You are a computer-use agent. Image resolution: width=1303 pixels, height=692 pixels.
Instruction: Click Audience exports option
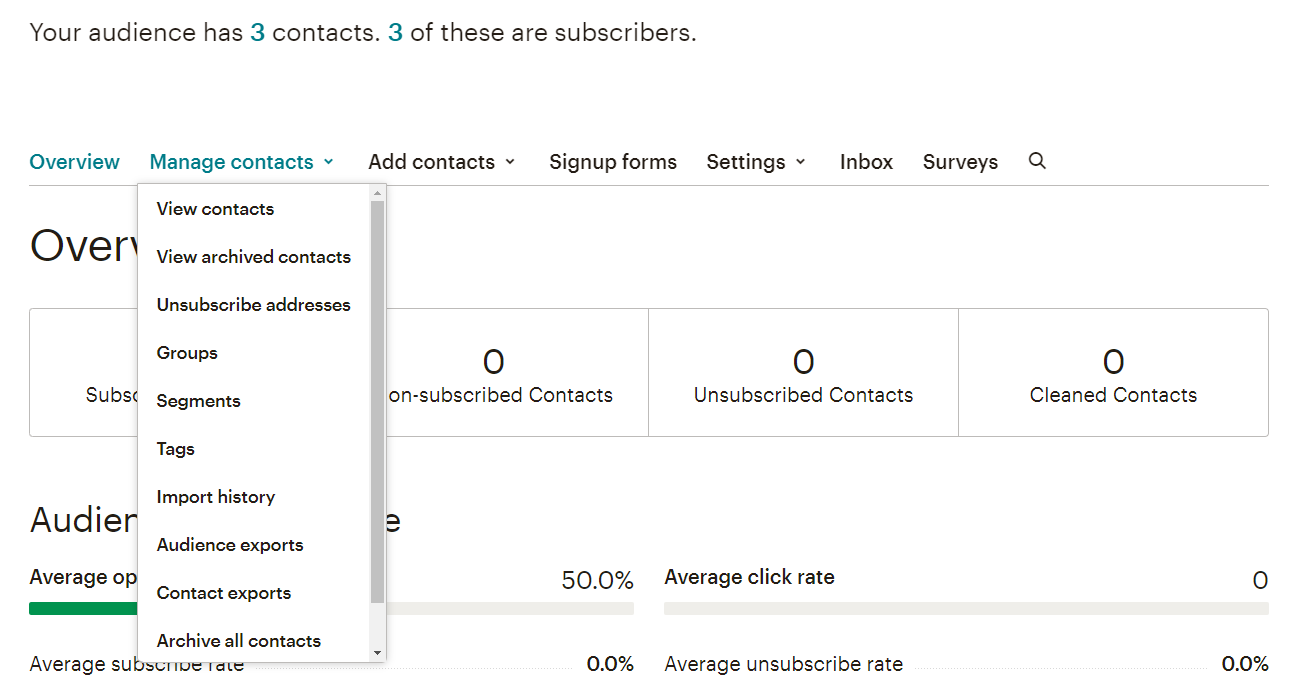(x=229, y=545)
